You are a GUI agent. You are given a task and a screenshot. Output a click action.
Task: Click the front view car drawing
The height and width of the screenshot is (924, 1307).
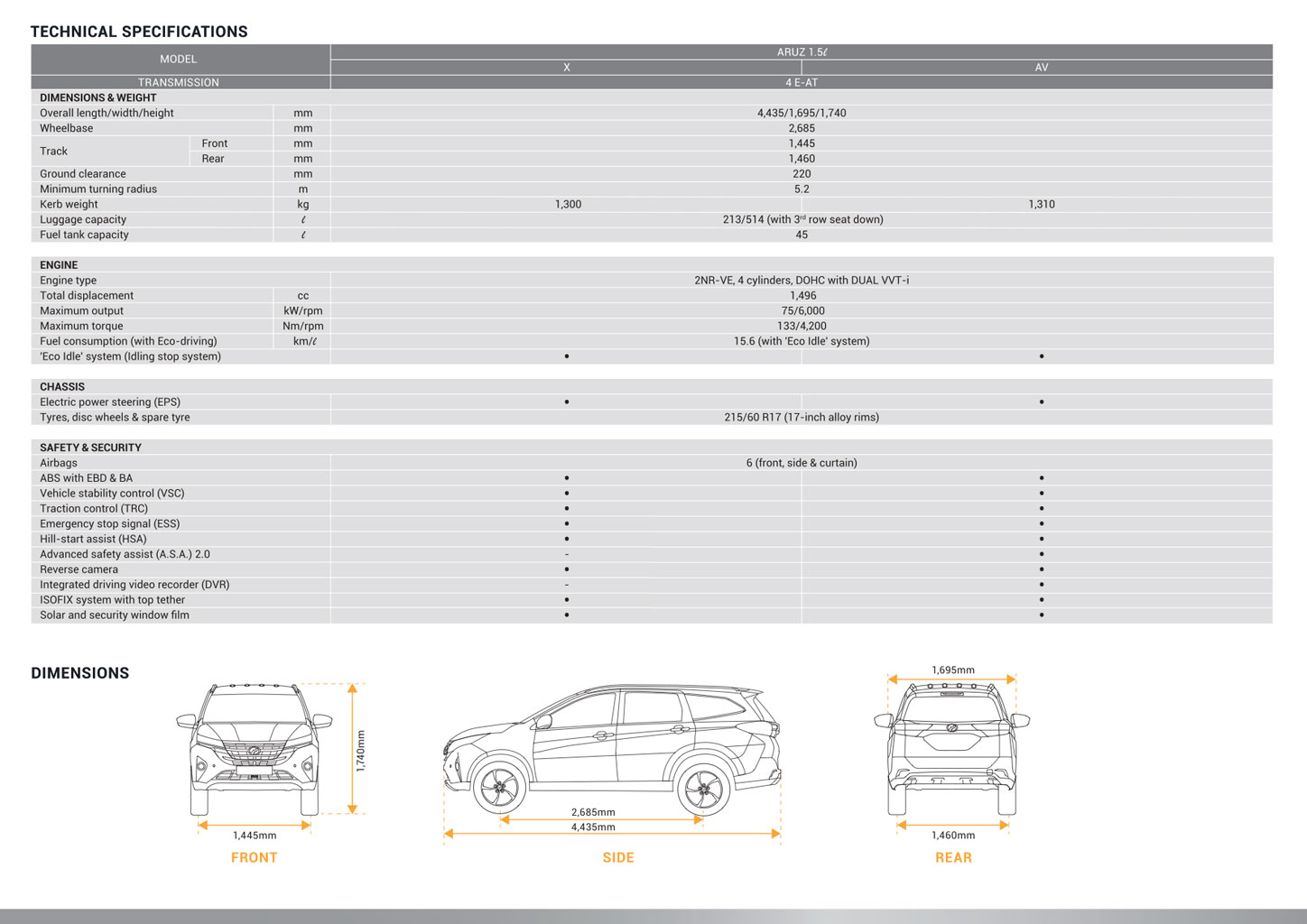pos(255,750)
